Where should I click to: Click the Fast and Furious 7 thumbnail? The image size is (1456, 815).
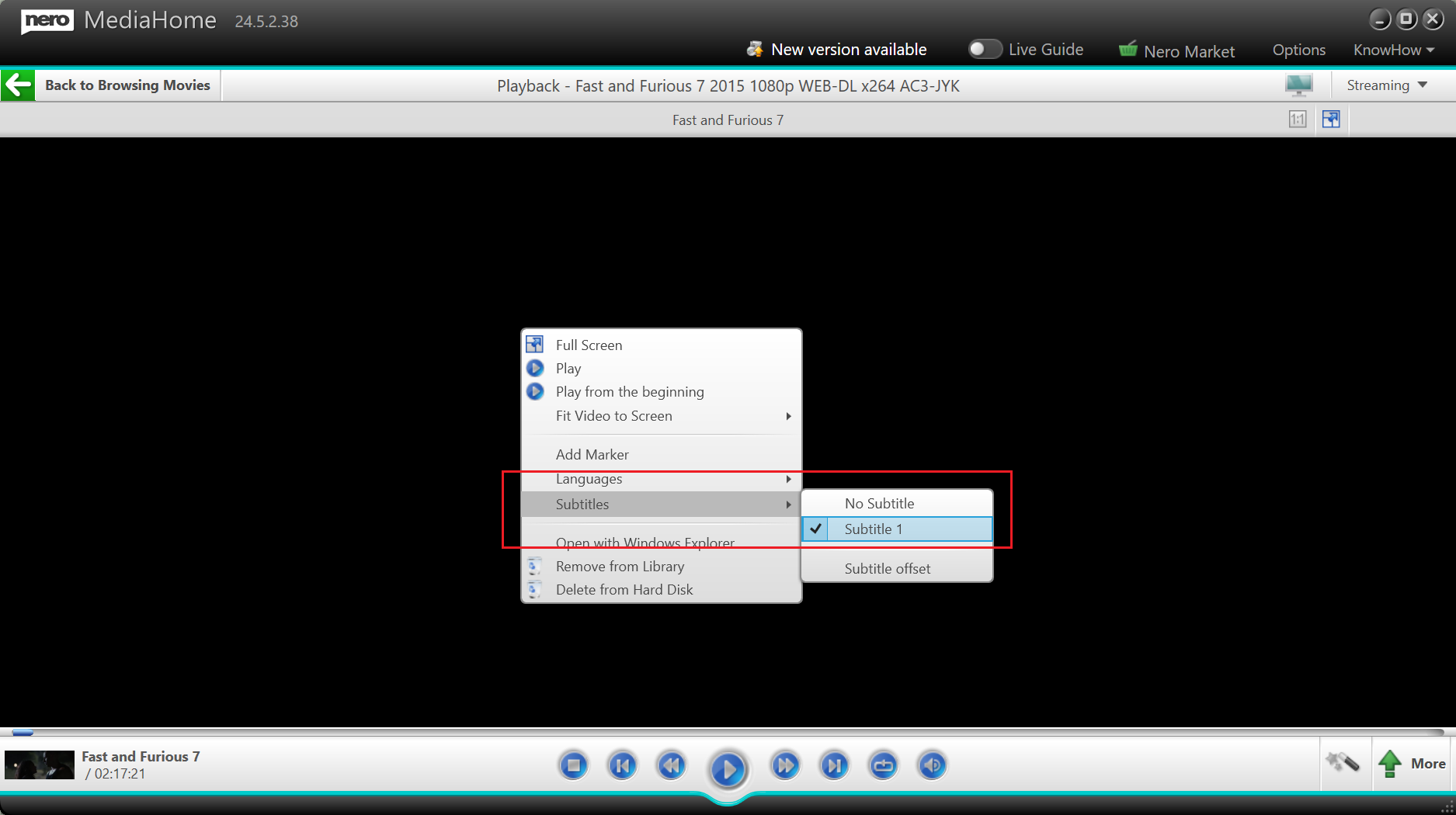40,765
